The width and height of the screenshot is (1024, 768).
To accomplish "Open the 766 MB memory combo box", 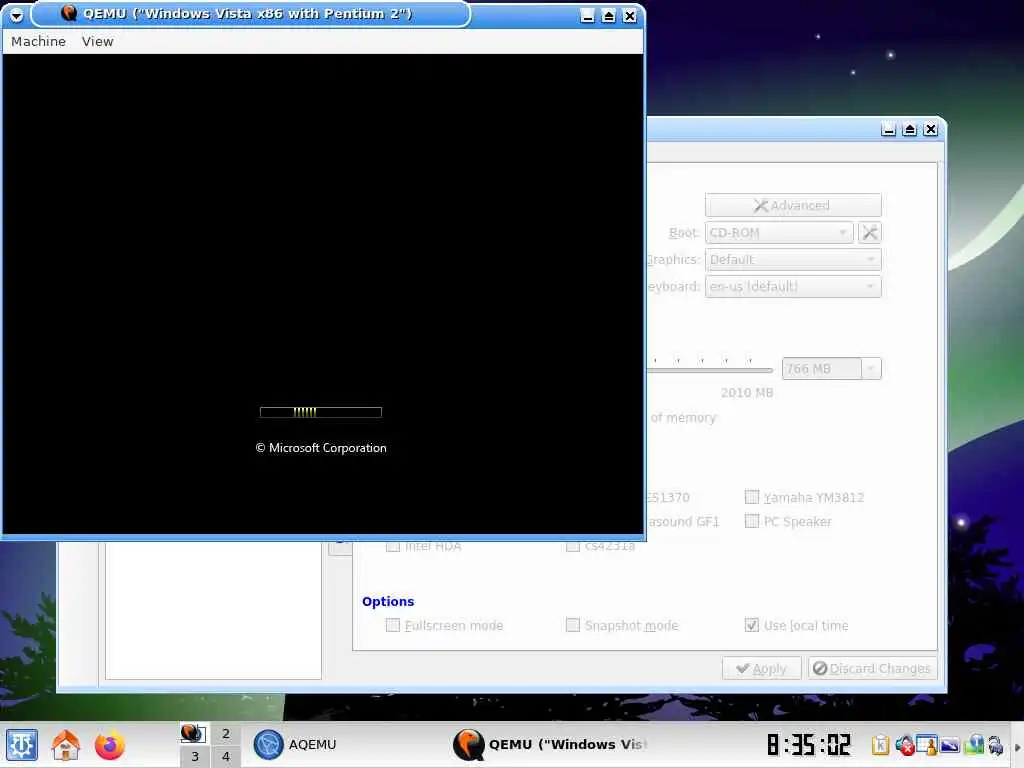I will click(831, 368).
